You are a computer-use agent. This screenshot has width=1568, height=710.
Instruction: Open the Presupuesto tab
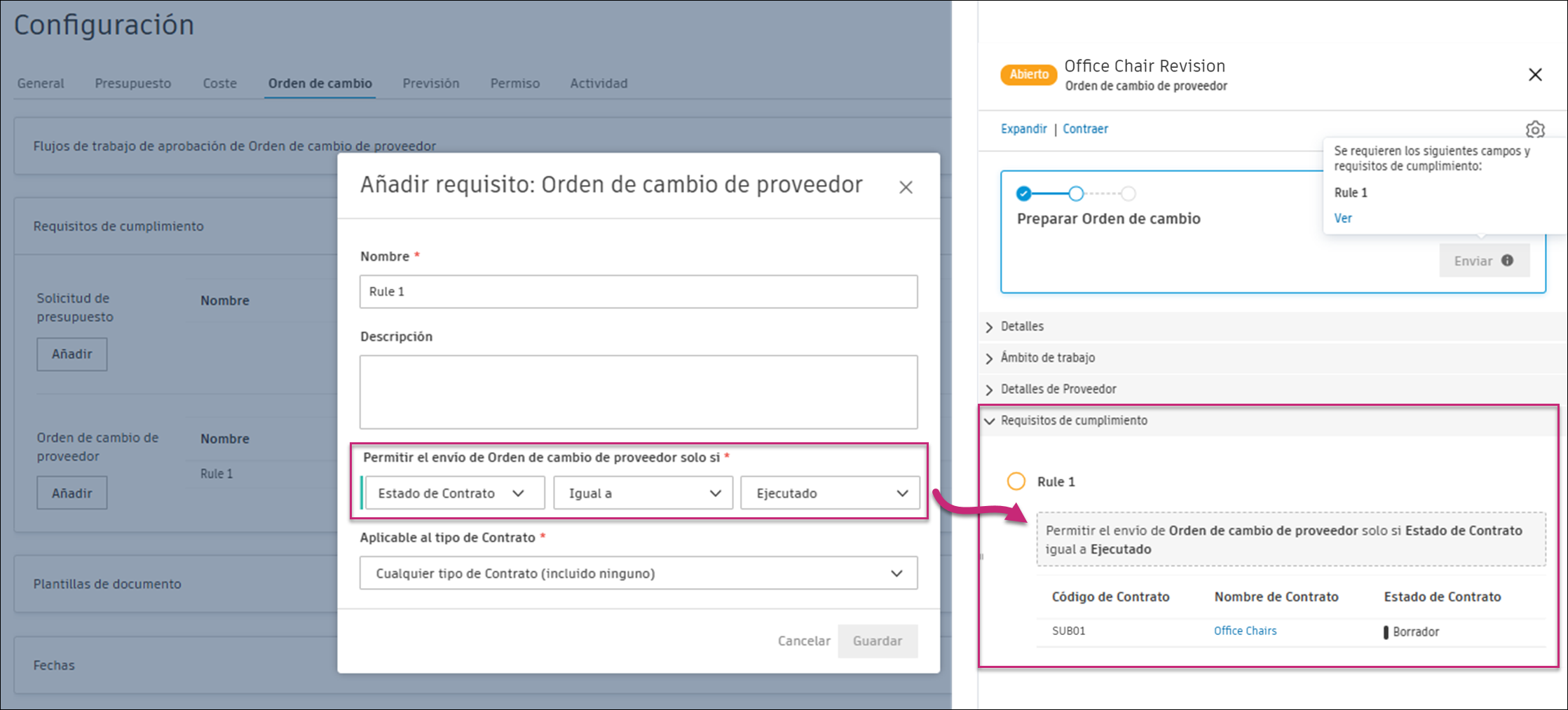(132, 83)
